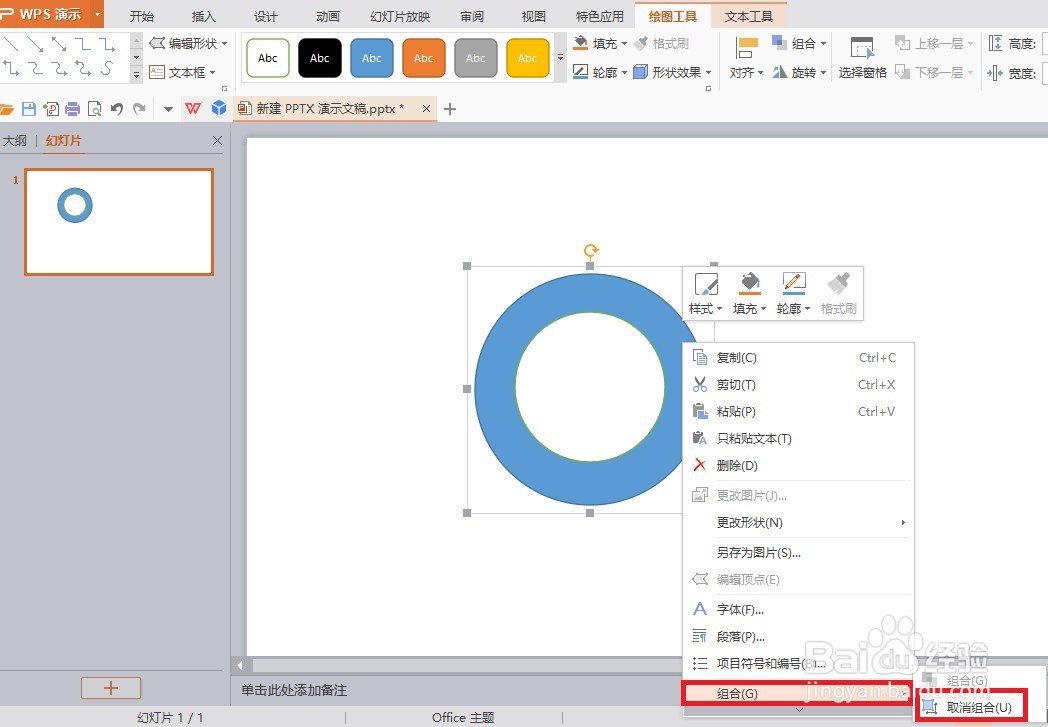
Task: Open 更改形状(N) submenu
Action: point(798,523)
